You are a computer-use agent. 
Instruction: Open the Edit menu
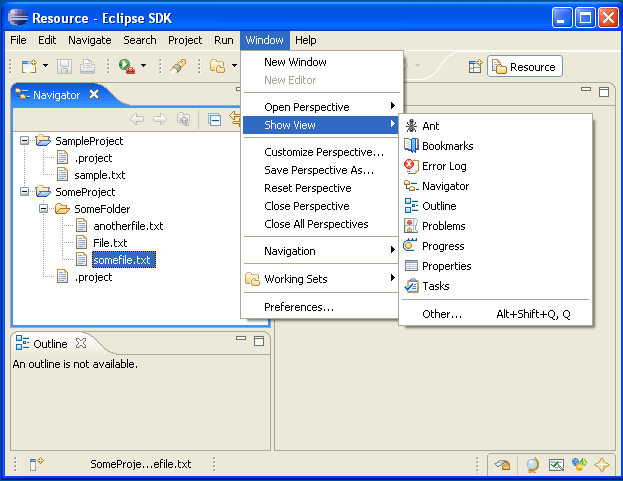click(x=47, y=40)
